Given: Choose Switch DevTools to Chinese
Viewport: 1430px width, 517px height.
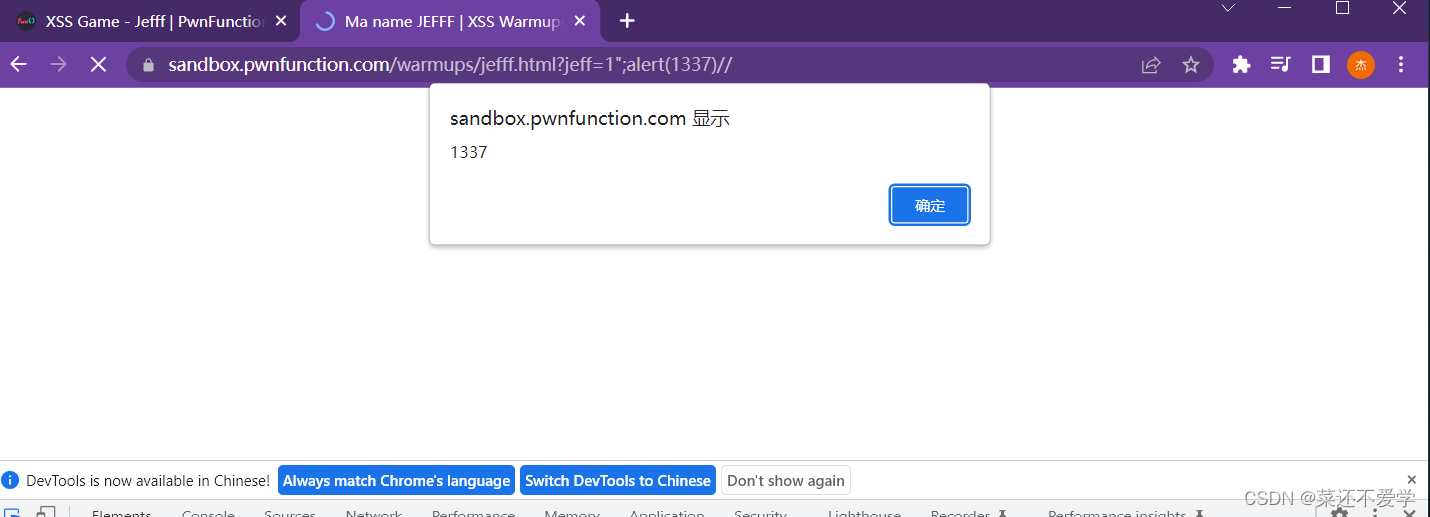Looking at the screenshot, I should tap(618, 481).
